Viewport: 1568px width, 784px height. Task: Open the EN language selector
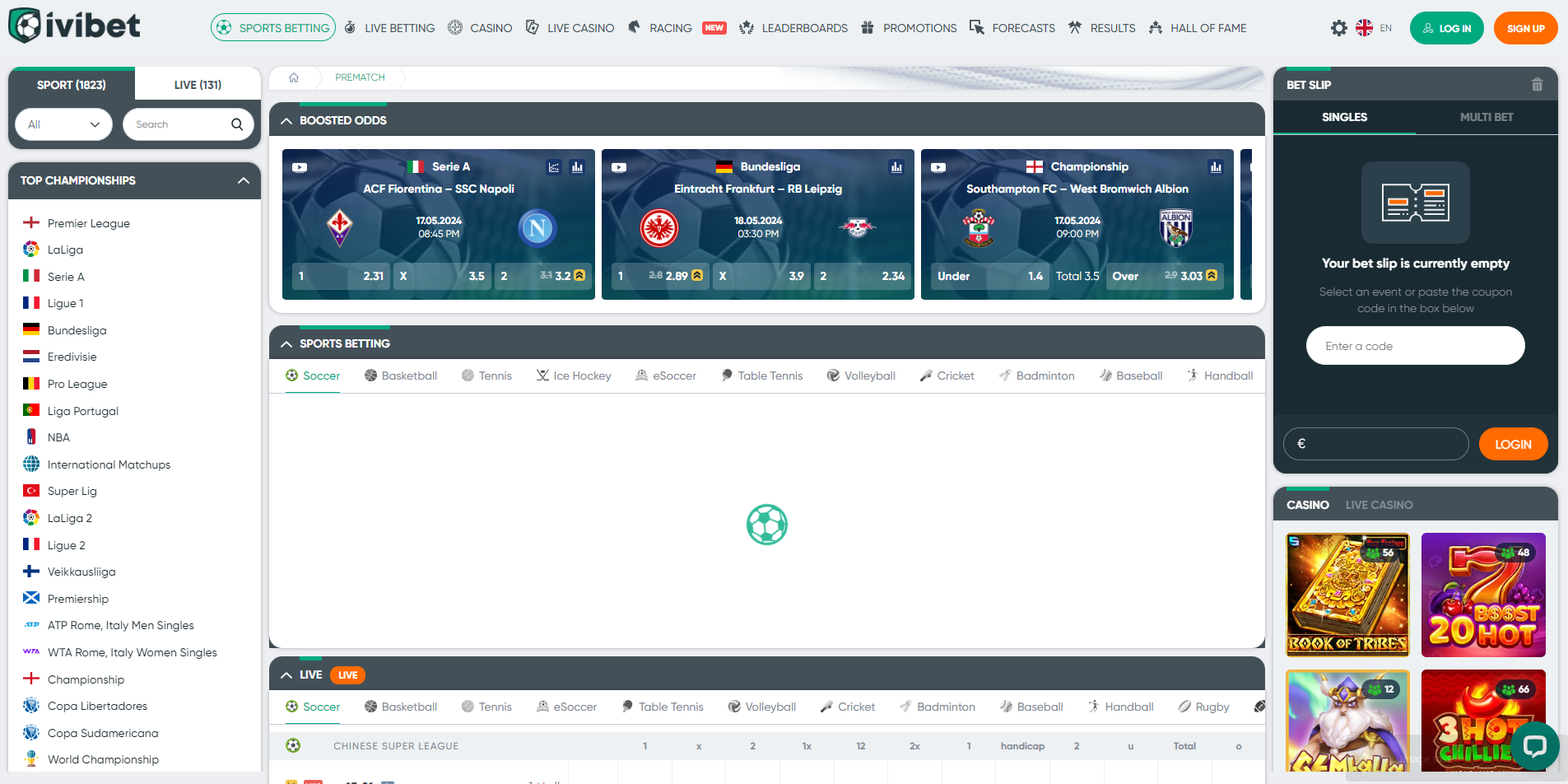pyautogui.click(x=1386, y=28)
